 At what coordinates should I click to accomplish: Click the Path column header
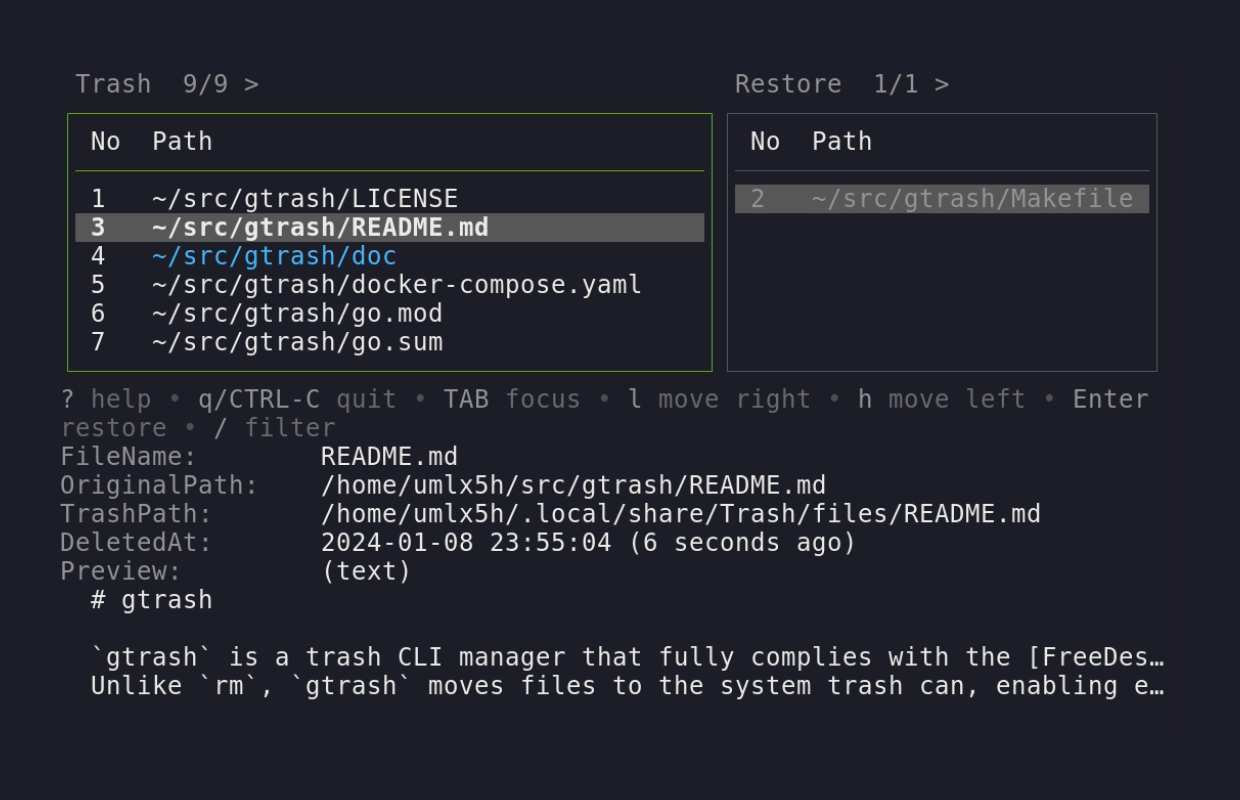182,141
